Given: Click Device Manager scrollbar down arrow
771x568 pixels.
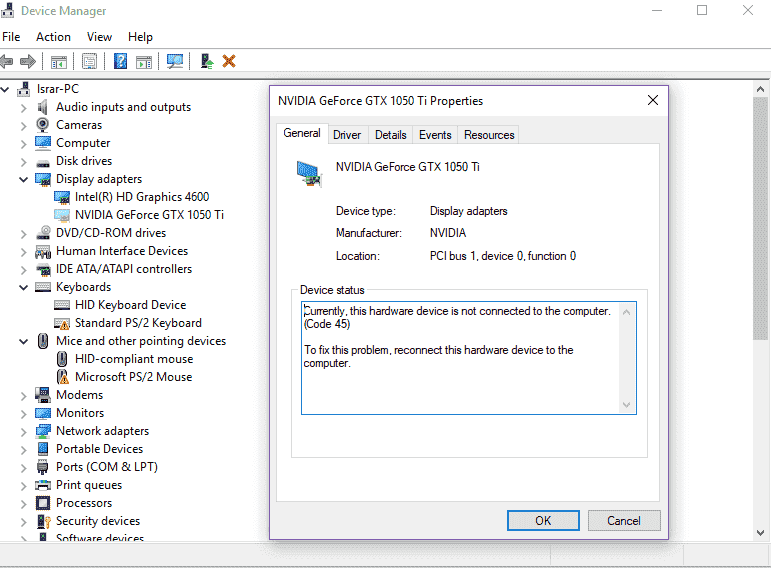Looking at the screenshot, I should point(760,533).
